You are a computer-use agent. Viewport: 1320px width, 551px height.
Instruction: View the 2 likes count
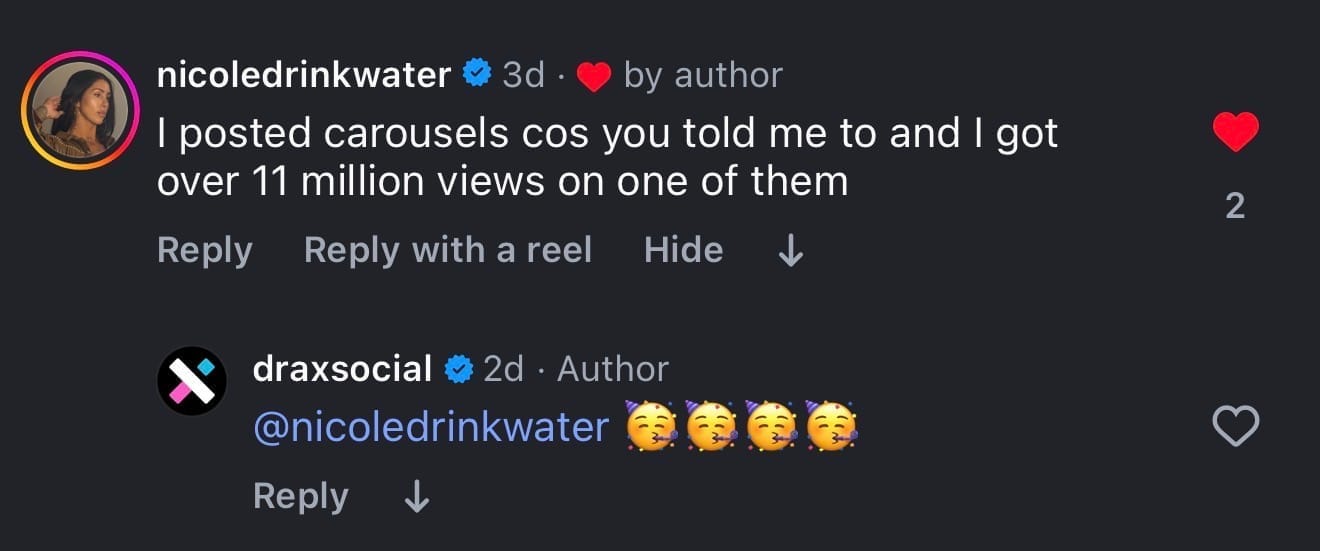click(1235, 206)
